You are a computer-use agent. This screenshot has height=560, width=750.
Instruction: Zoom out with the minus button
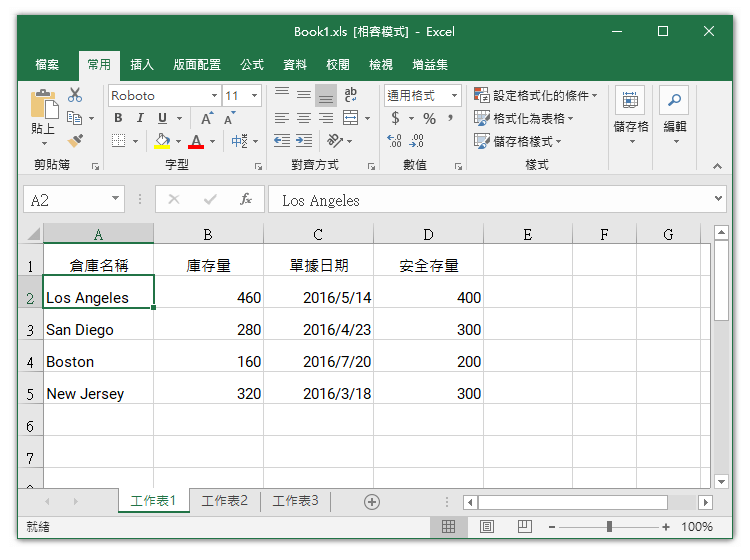(x=551, y=527)
